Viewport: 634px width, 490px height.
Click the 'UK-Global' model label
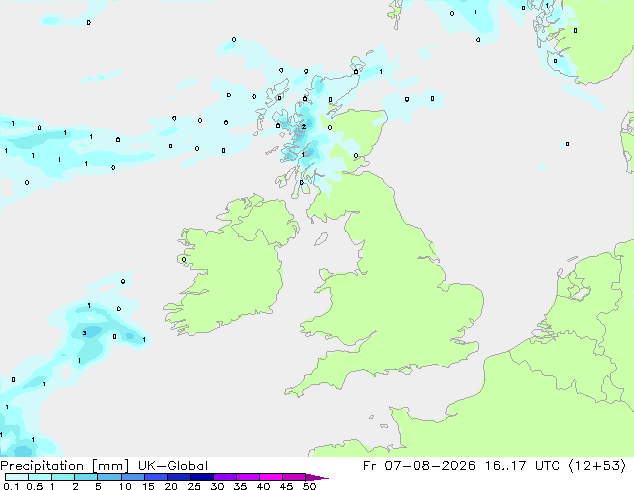173,466
